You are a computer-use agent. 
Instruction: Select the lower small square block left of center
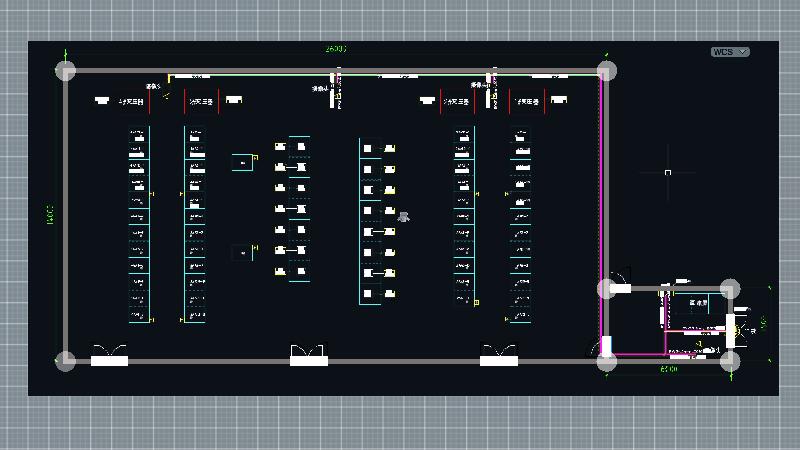pyautogui.click(x=241, y=253)
